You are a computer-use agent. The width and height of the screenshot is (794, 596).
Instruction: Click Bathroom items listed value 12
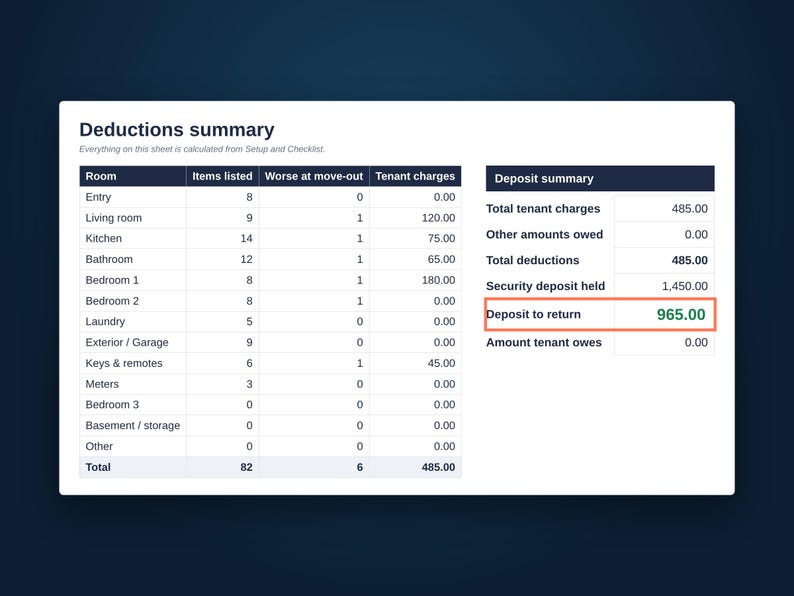click(x=247, y=259)
